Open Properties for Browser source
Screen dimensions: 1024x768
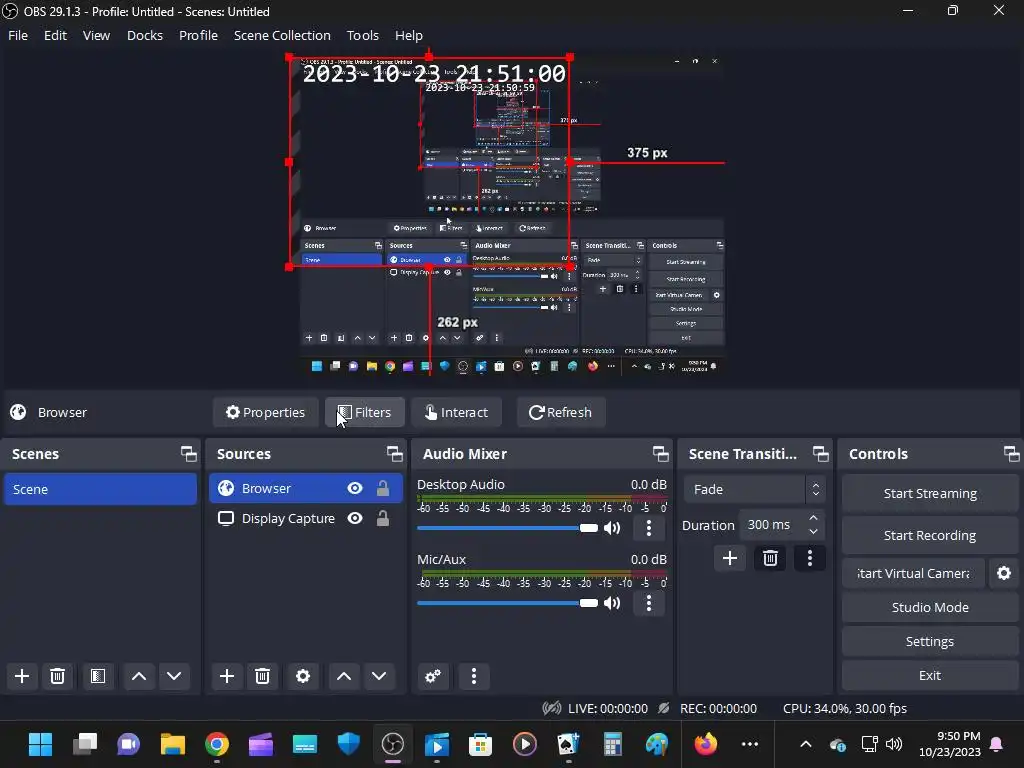point(266,412)
